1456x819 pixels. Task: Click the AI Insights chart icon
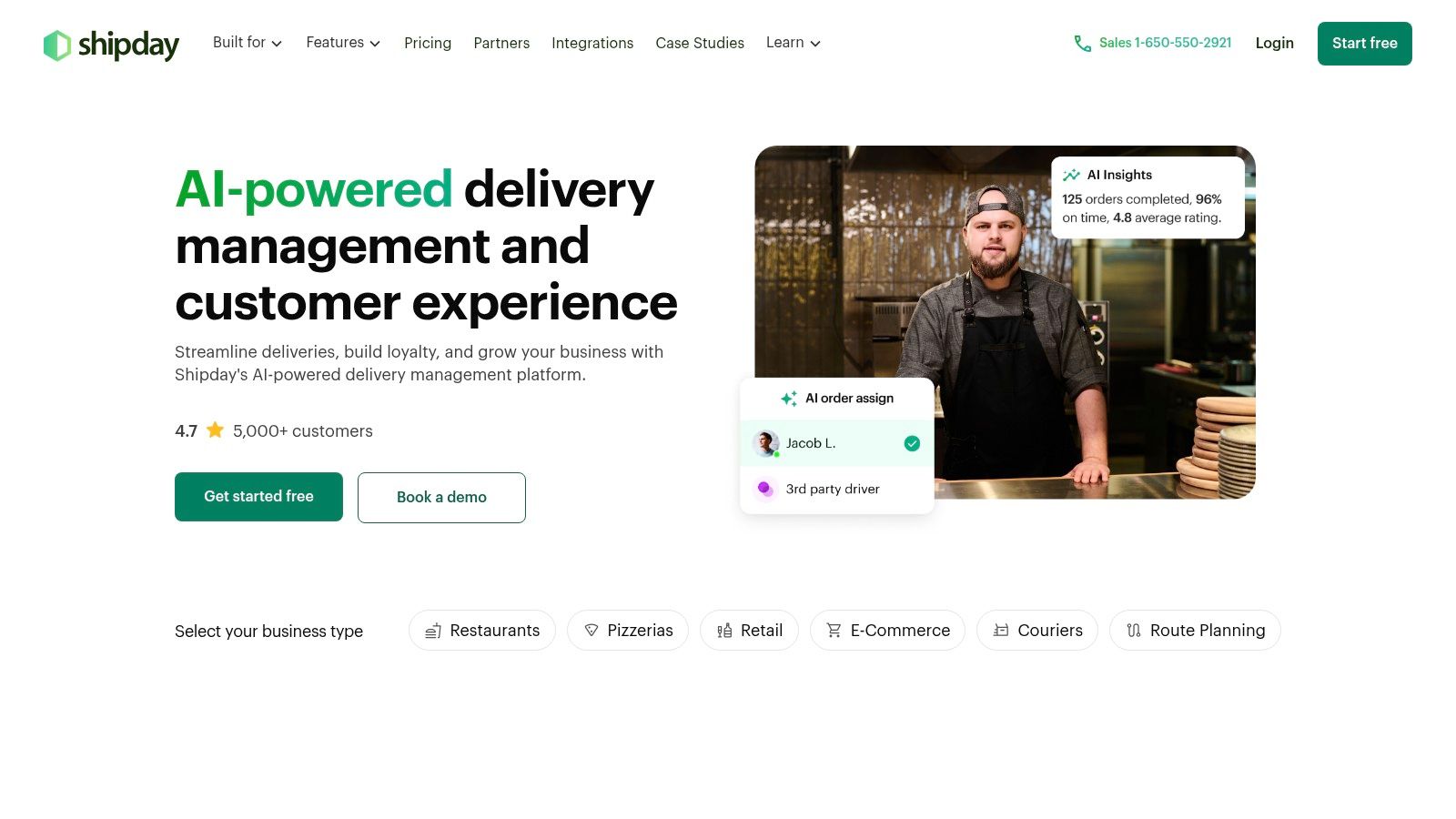click(1071, 175)
